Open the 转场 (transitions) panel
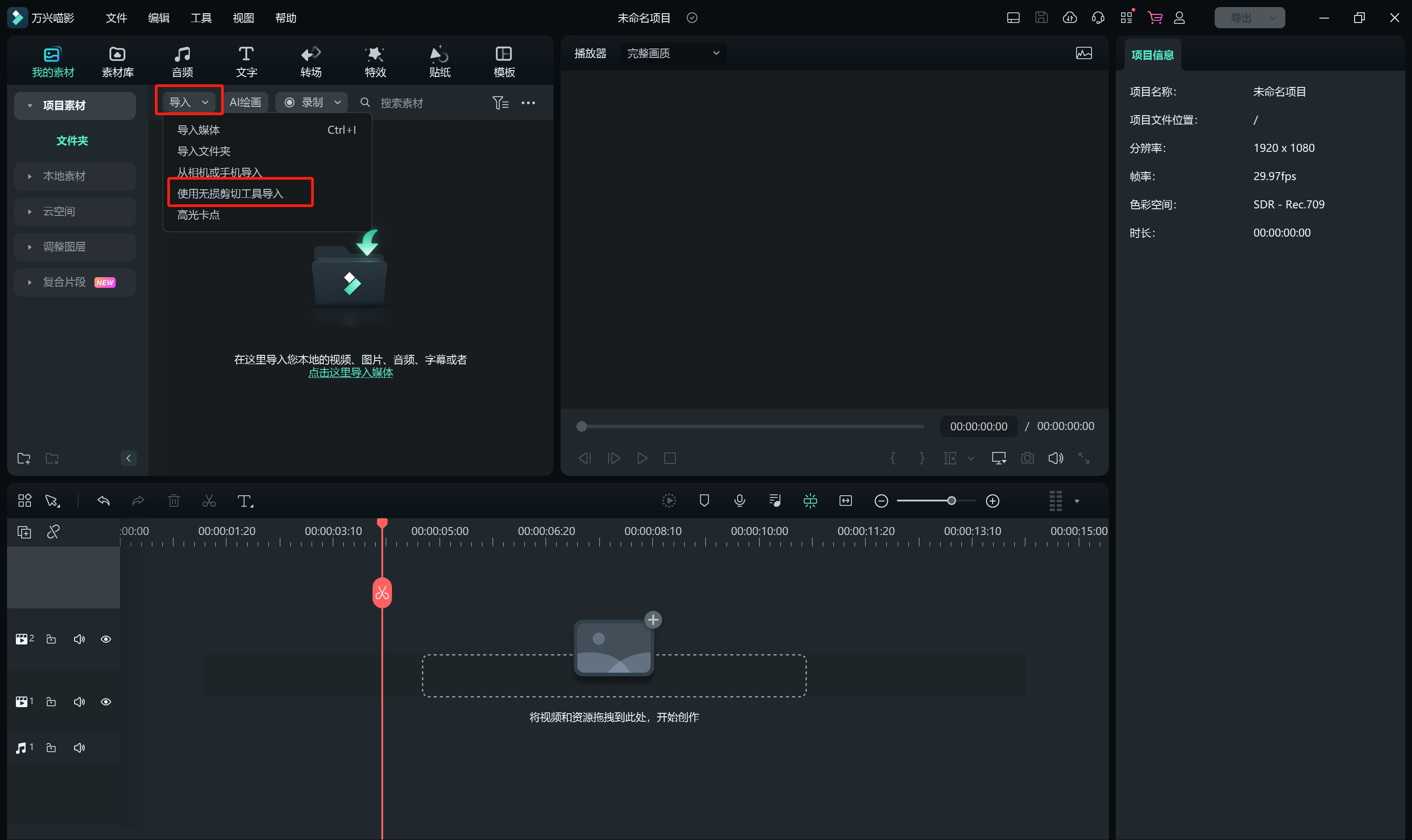The image size is (1412, 840). (x=311, y=61)
